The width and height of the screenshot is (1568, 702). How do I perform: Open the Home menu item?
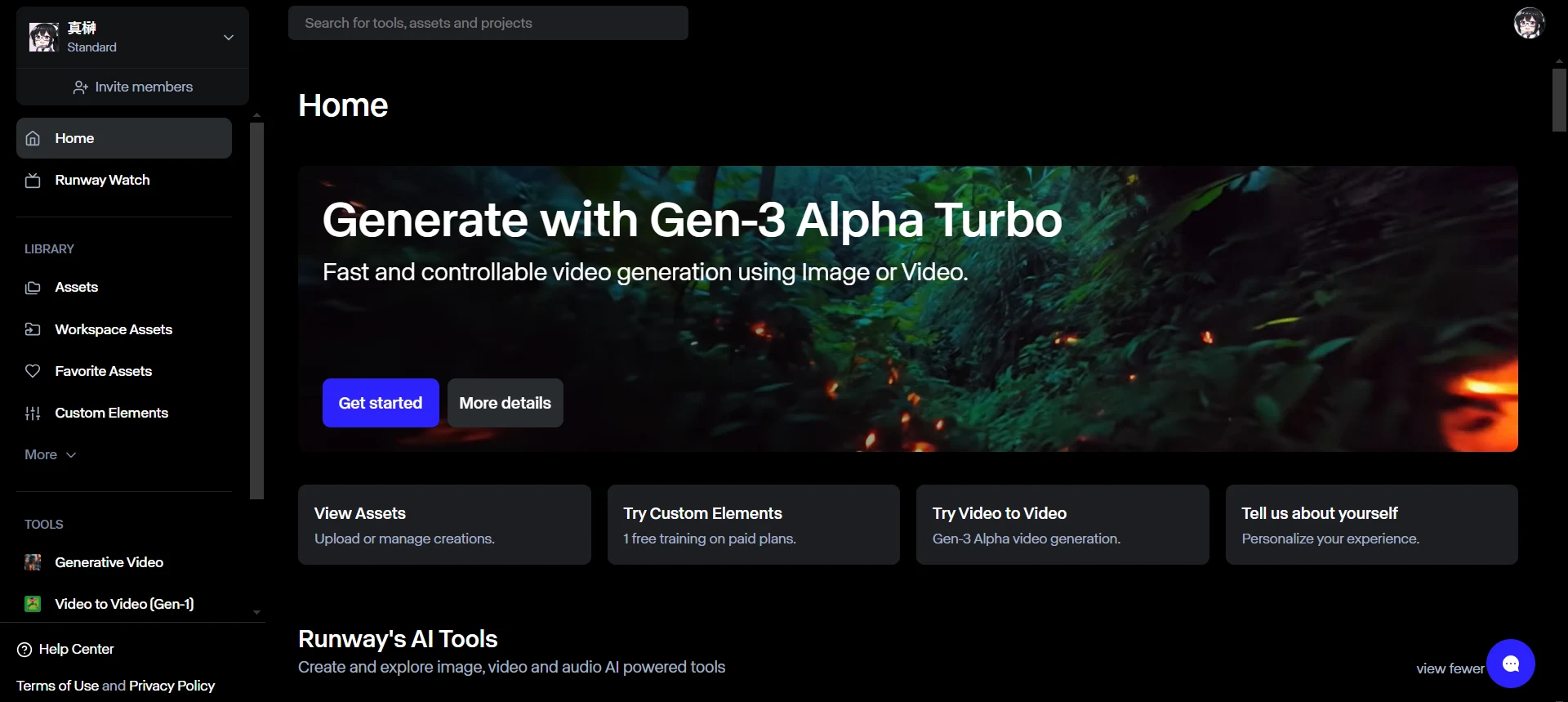coord(124,138)
